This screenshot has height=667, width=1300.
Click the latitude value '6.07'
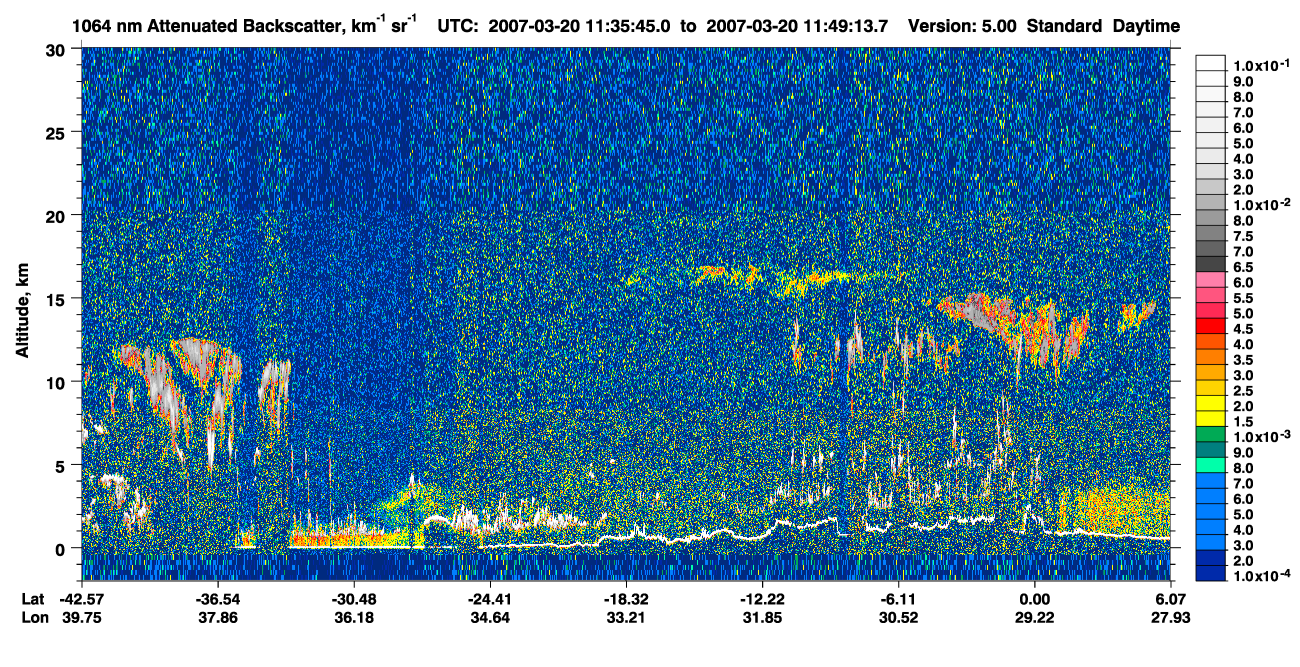[1171, 598]
